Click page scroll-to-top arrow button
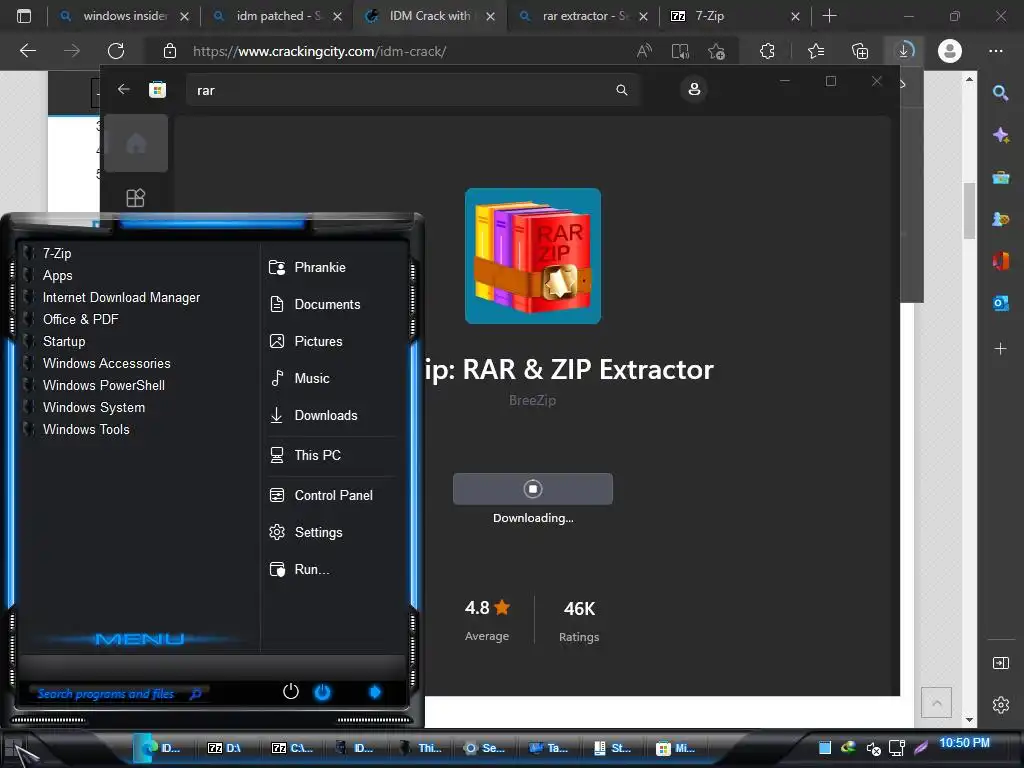 click(936, 703)
